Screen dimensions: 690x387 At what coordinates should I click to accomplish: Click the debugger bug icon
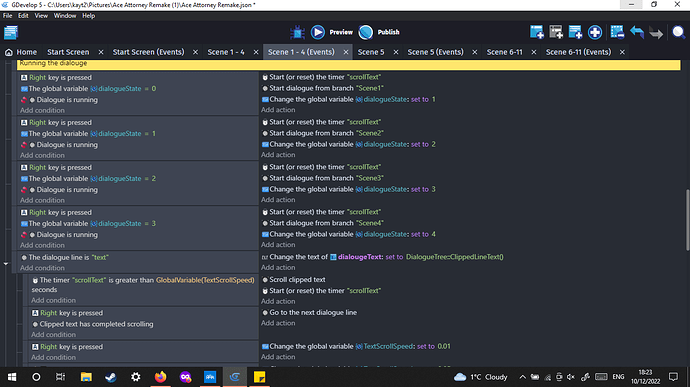(297, 32)
